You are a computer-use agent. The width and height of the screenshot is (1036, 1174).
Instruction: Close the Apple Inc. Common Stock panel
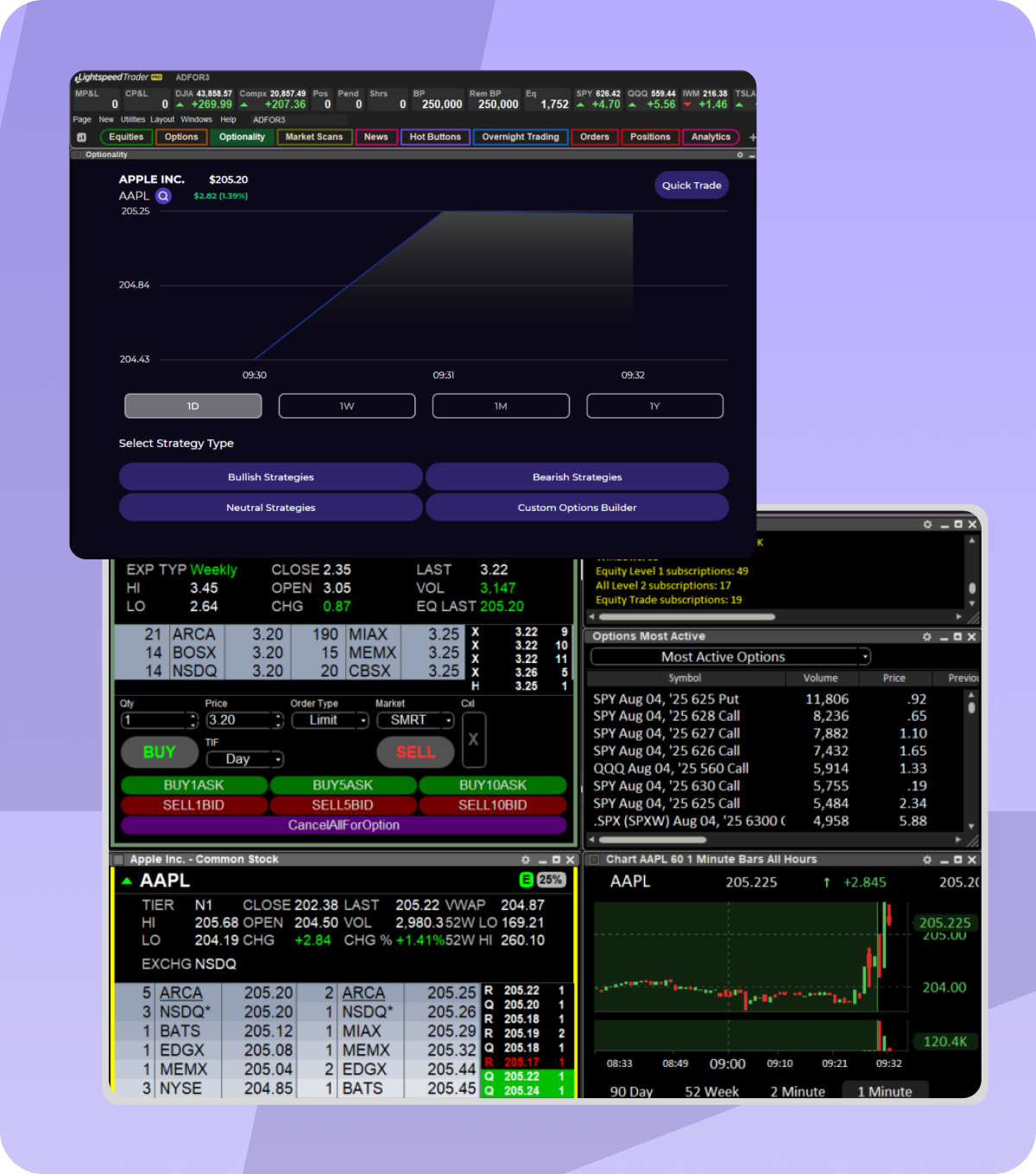point(570,860)
